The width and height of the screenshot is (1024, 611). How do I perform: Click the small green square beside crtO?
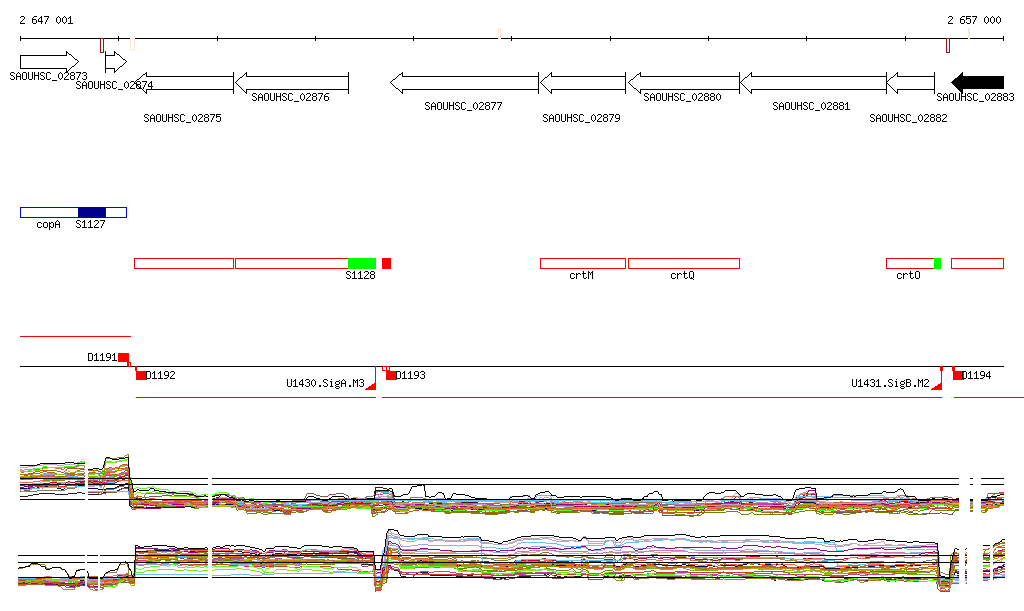(x=938, y=264)
